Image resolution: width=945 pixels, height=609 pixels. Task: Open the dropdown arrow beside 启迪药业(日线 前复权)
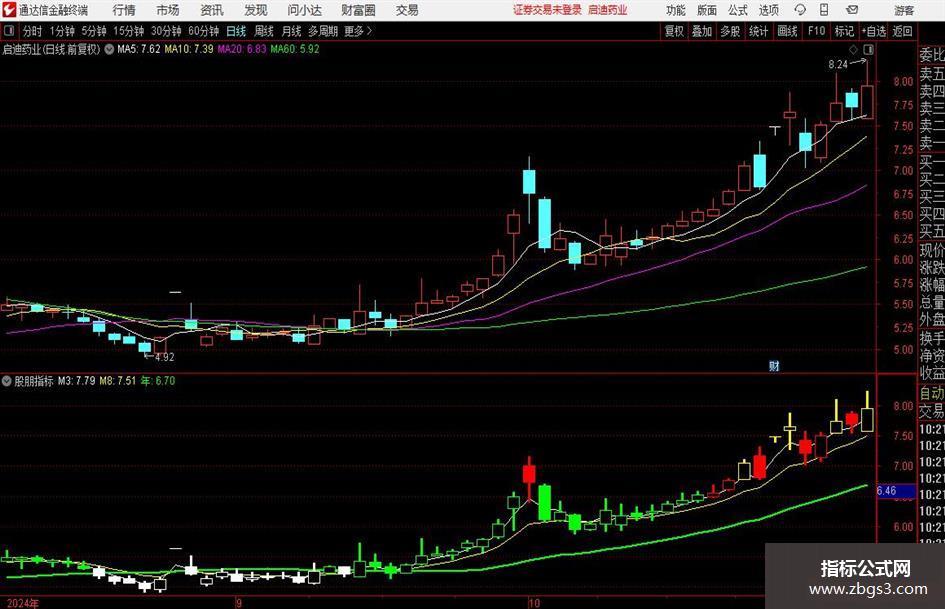(x=109, y=49)
